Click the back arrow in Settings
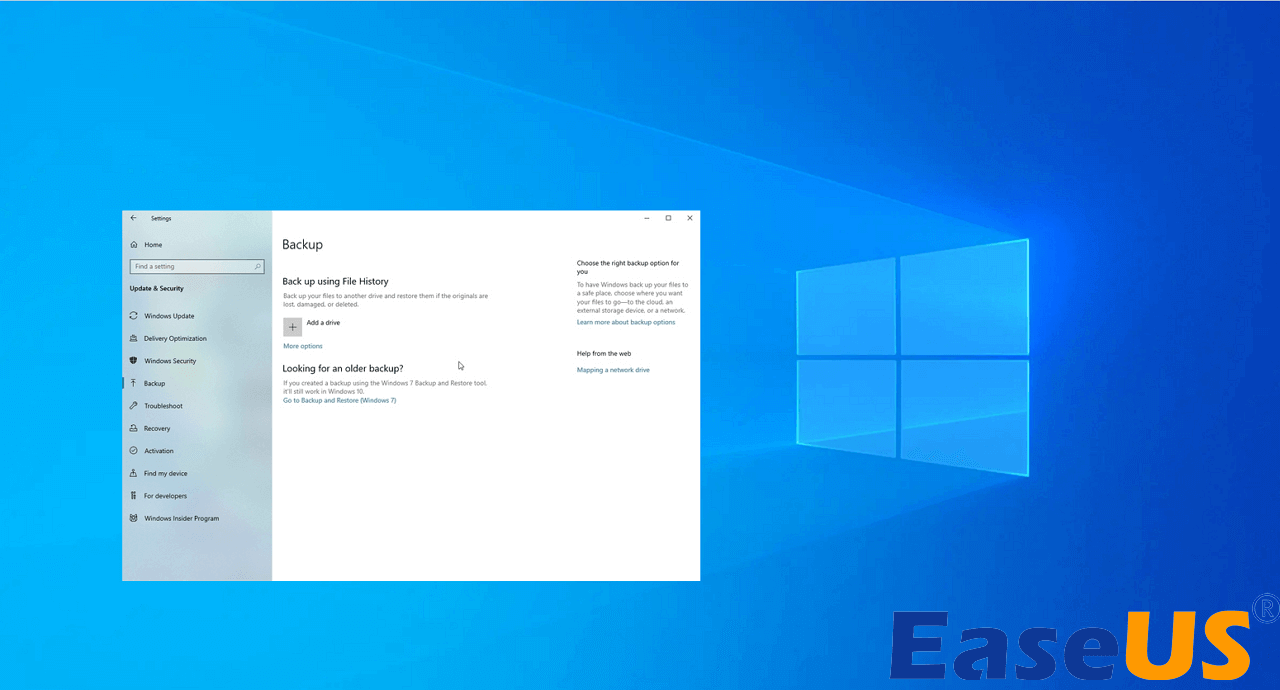 (133, 218)
